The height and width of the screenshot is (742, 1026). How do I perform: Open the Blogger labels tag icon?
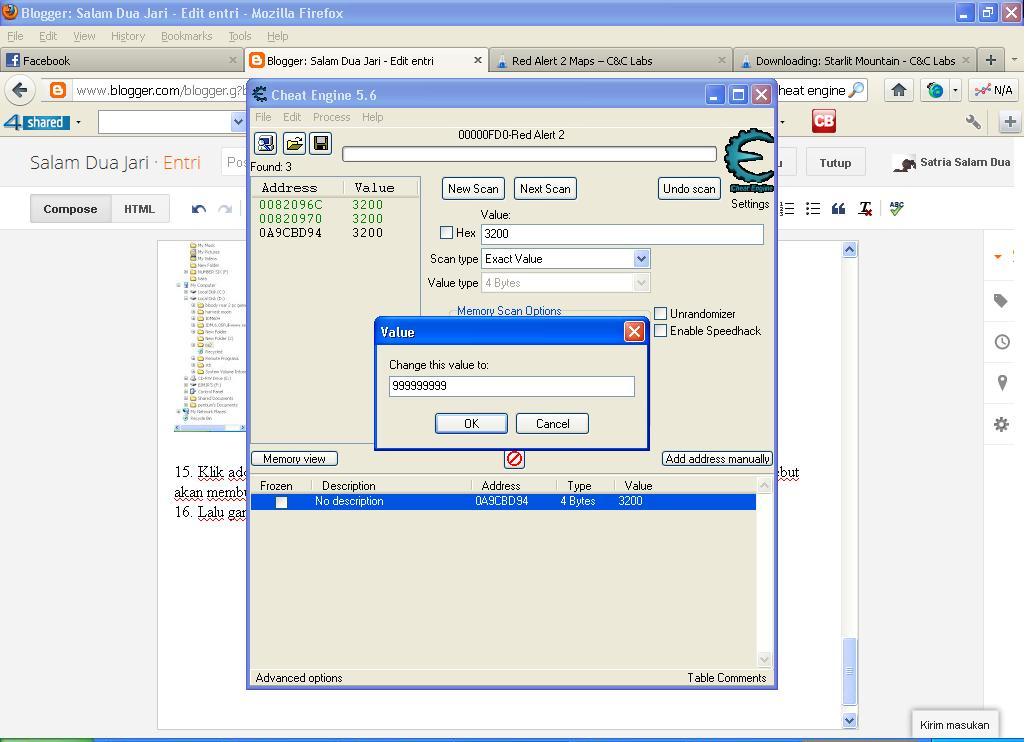(x=1000, y=300)
